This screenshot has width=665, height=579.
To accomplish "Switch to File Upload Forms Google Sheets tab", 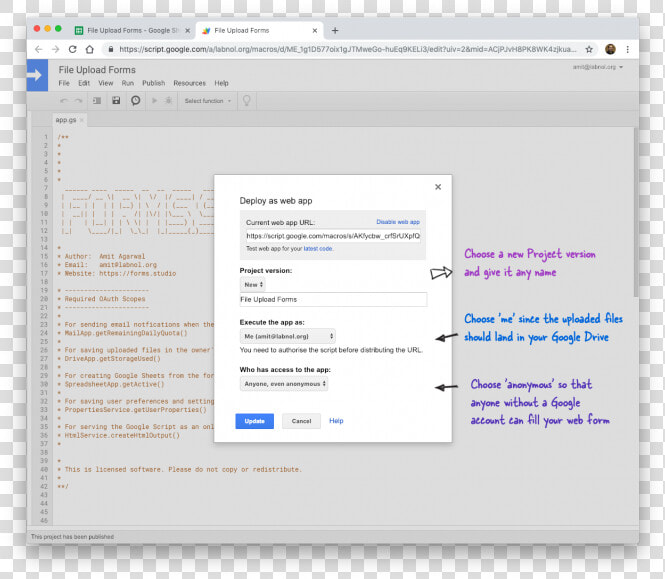I will click(132, 31).
